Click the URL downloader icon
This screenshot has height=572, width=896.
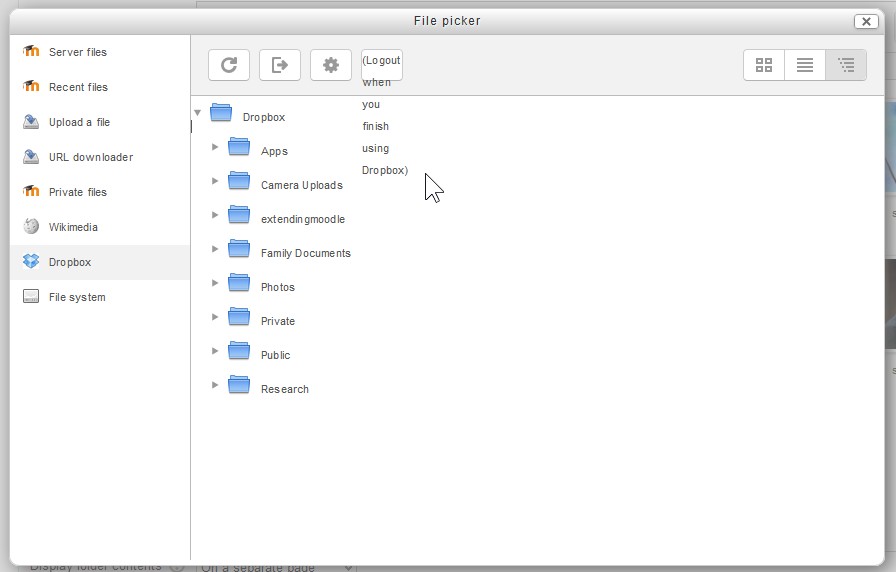[31, 157]
